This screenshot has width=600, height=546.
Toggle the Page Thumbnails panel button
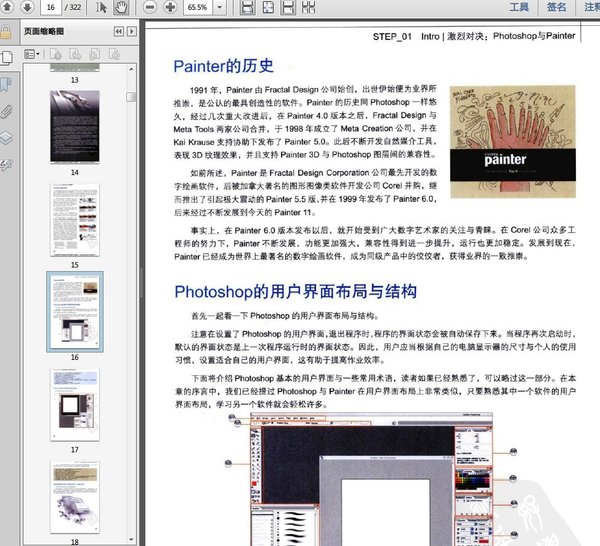click(7, 56)
